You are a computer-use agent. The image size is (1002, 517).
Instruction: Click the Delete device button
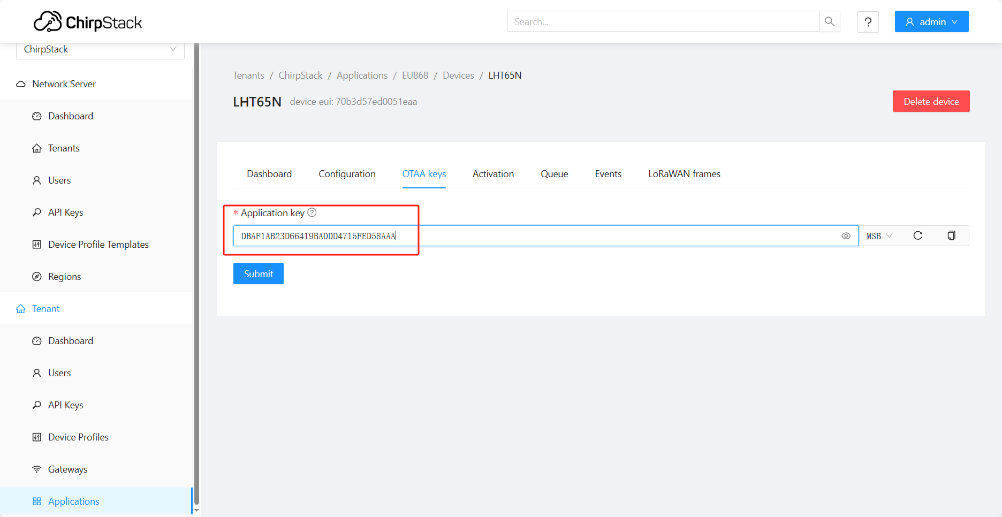point(931,102)
